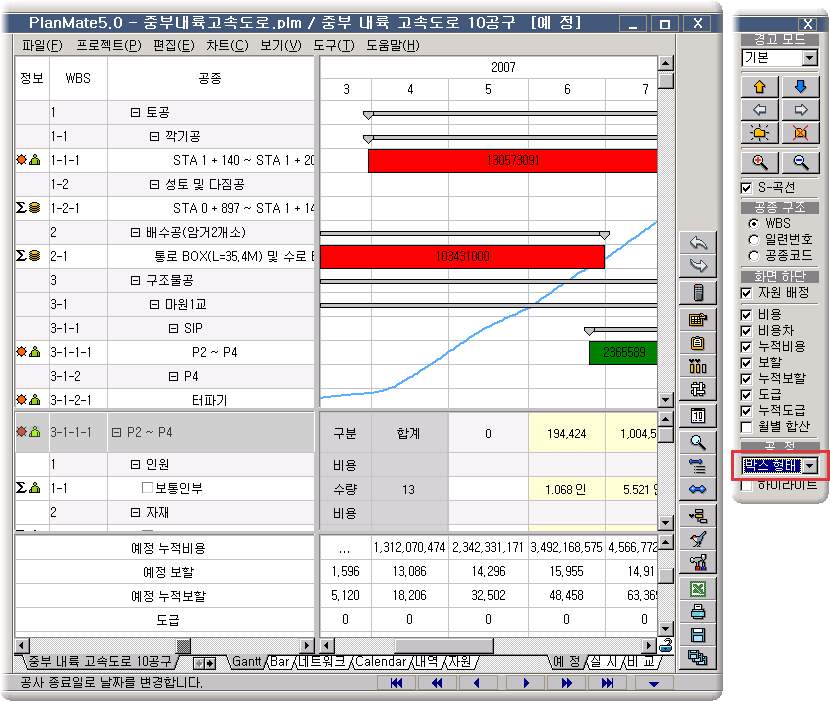Collapse the 배수공(암거2개소) tree node
This screenshot has height=701, width=830.
click(135, 233)
